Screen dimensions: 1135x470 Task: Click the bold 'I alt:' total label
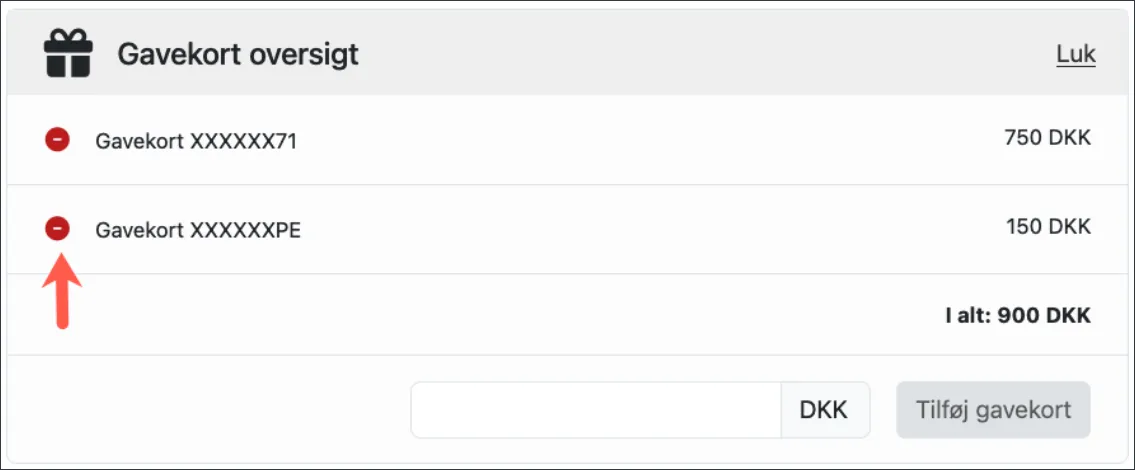tap(969, 316)
